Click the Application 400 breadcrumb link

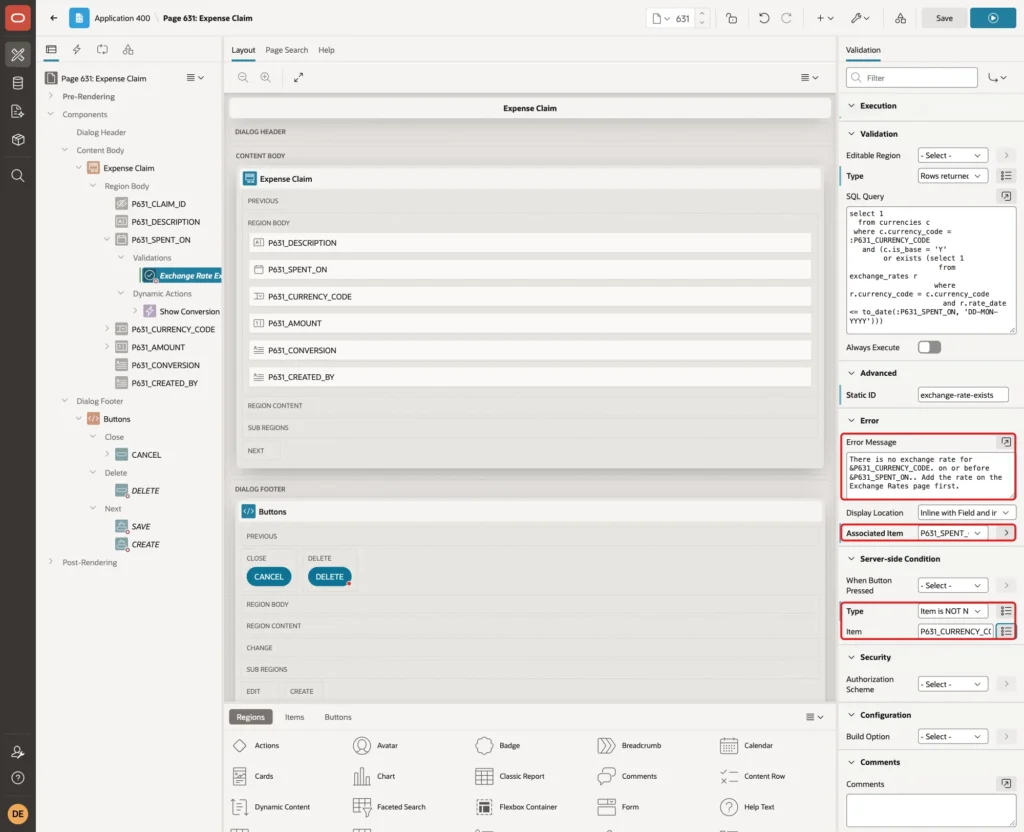coord(122,18)
